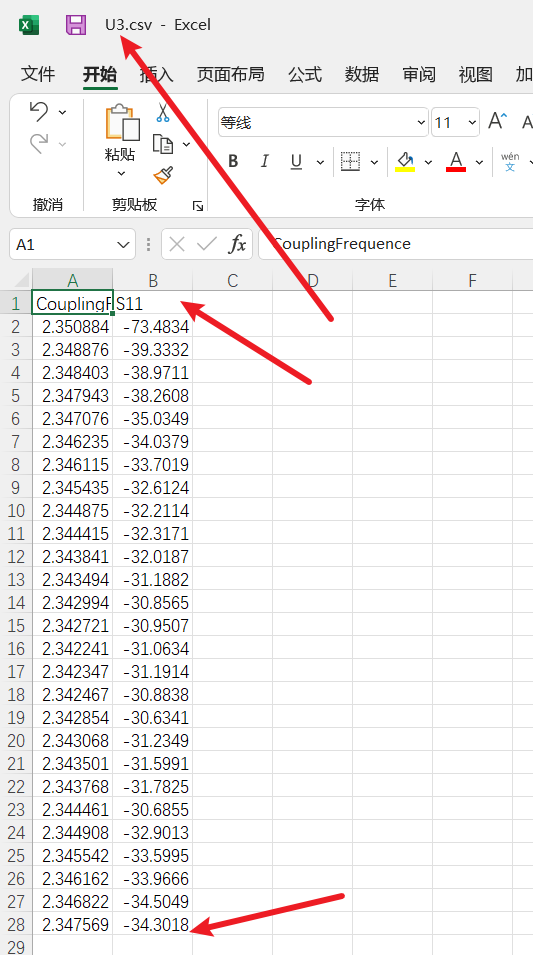
Task: Undo the last action
Action: point(39,111)
